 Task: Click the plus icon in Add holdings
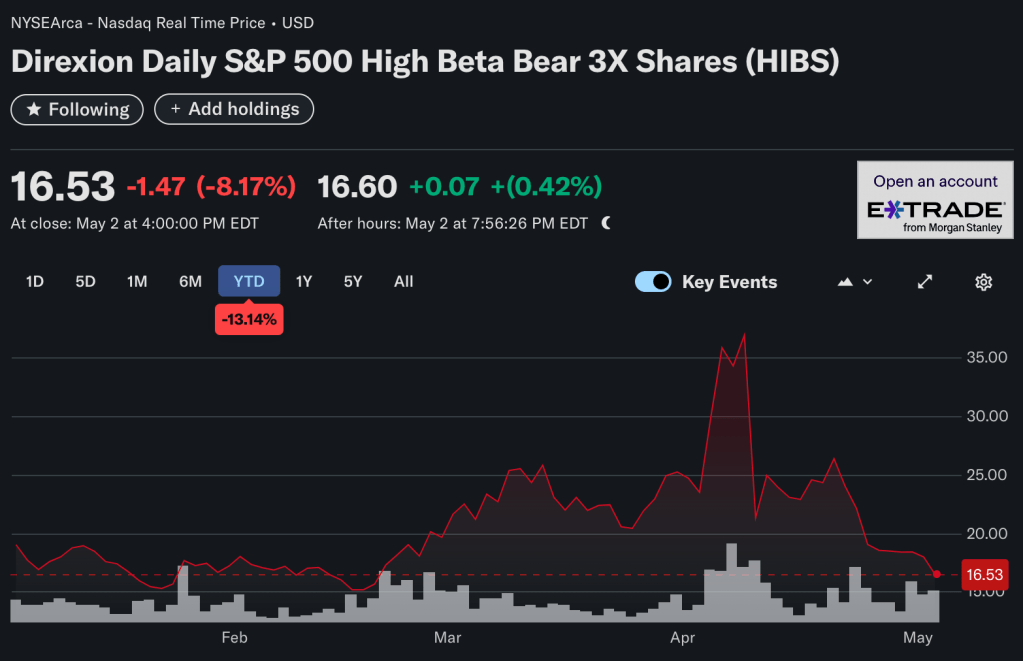175,109
